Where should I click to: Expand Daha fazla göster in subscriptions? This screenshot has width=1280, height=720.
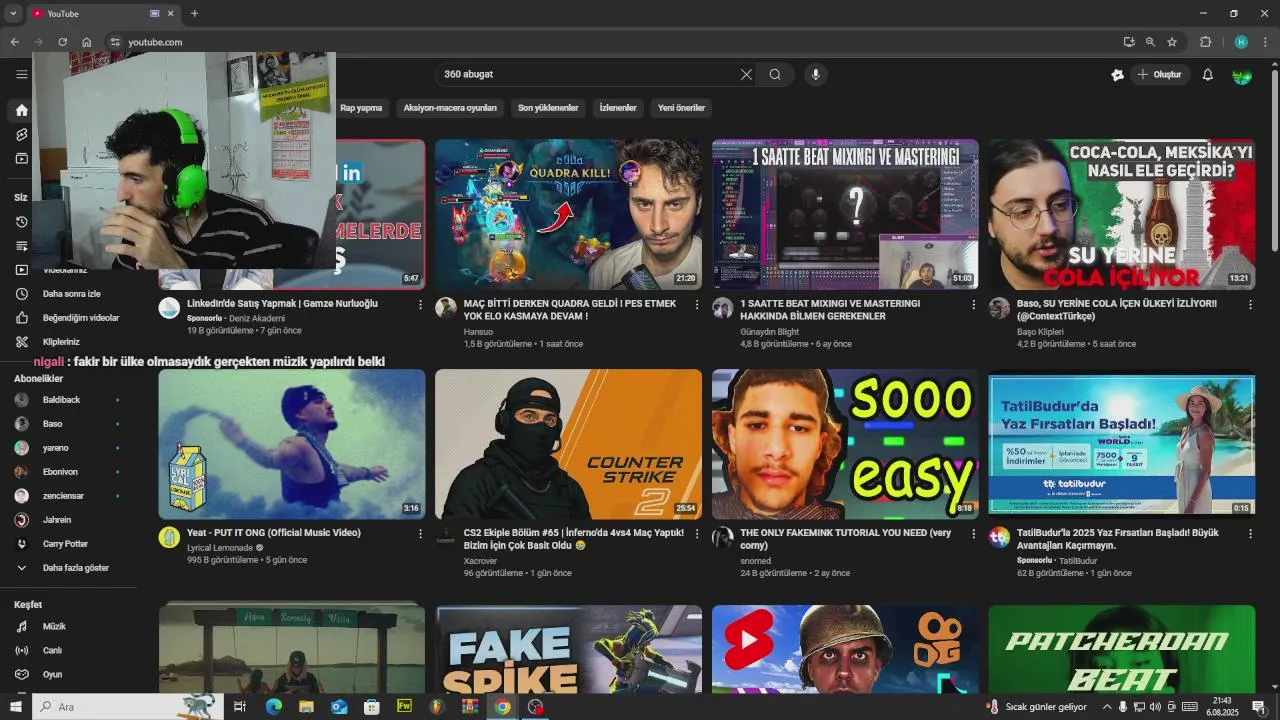(x=72, y=568)
